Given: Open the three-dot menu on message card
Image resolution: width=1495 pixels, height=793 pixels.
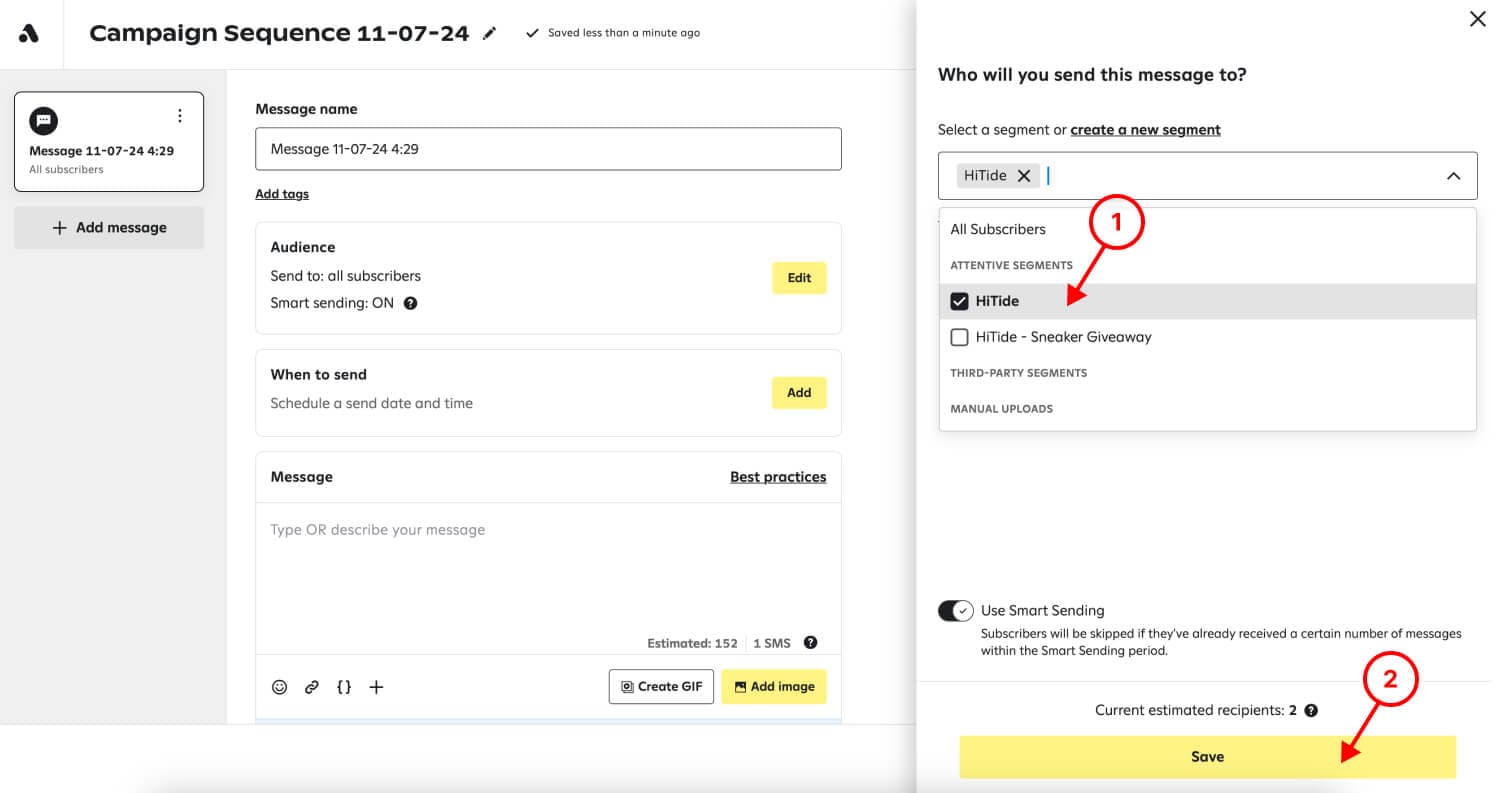Looking at the screenshot, I should point(180,116).
